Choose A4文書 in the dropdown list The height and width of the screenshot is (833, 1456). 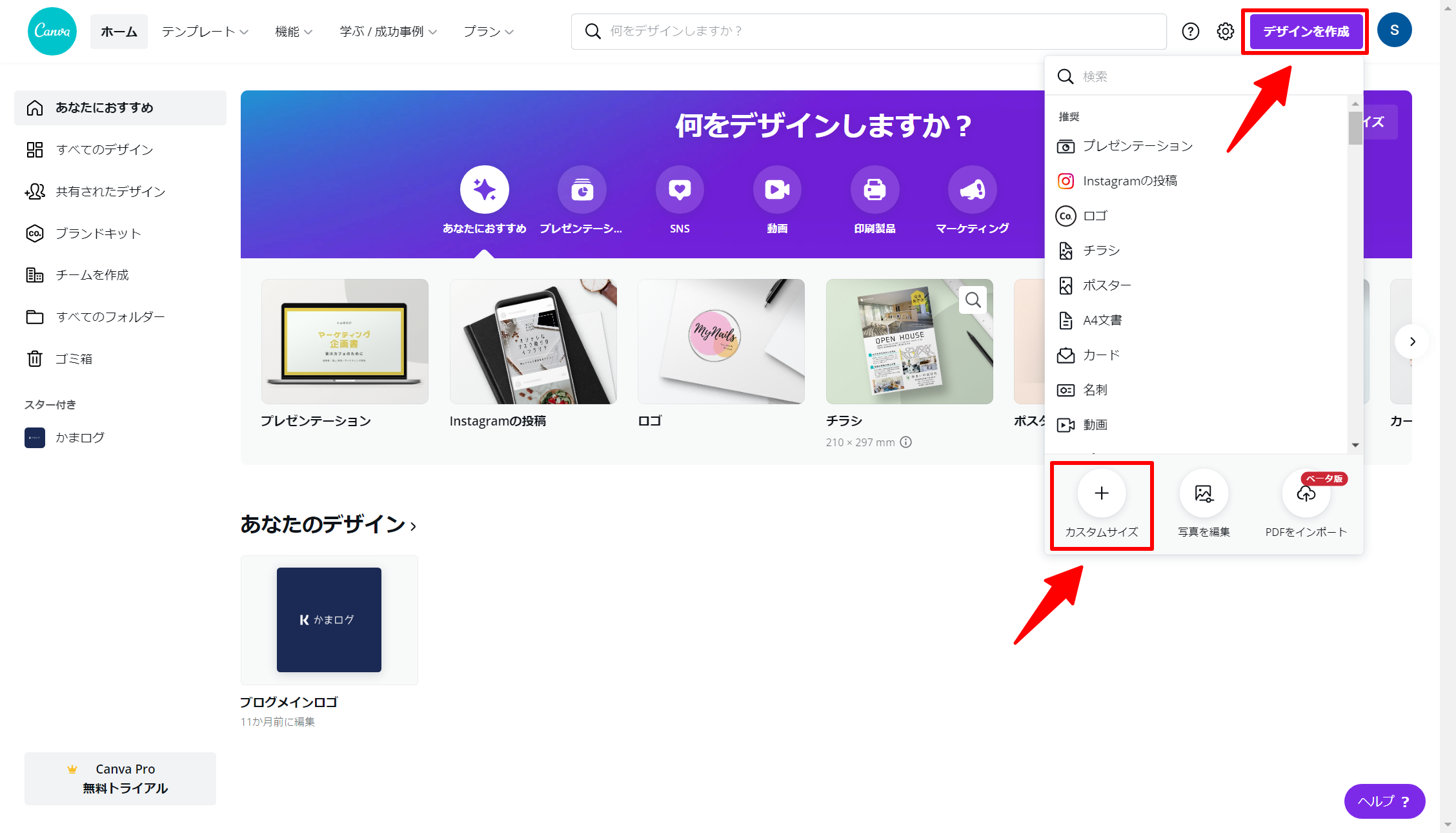tap(1196, 320)
